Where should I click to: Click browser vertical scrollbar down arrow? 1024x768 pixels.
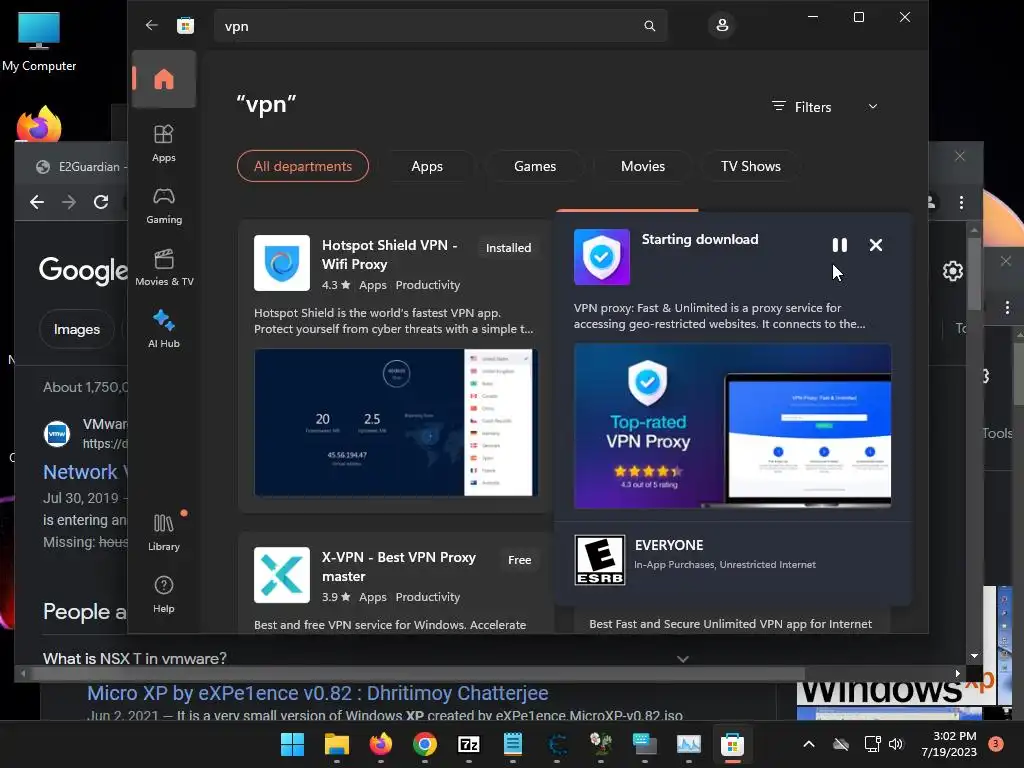tap(974, 656)
